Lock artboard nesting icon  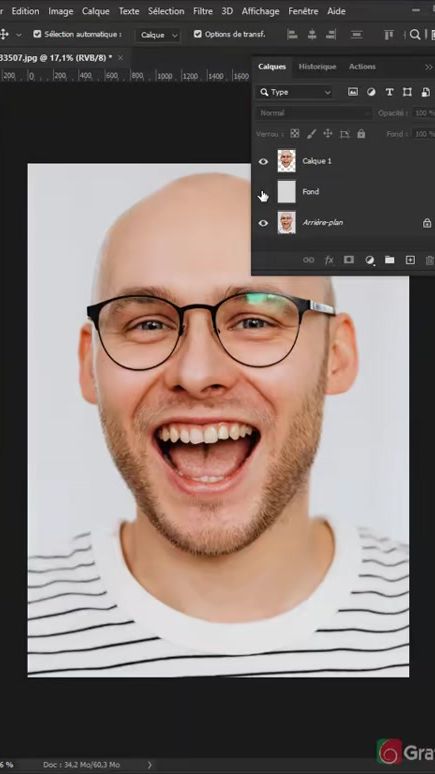click(345, 133)
